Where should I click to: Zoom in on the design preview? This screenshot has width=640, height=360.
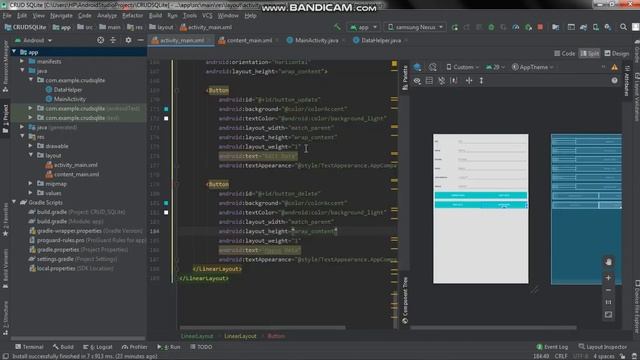coord(608,278)
